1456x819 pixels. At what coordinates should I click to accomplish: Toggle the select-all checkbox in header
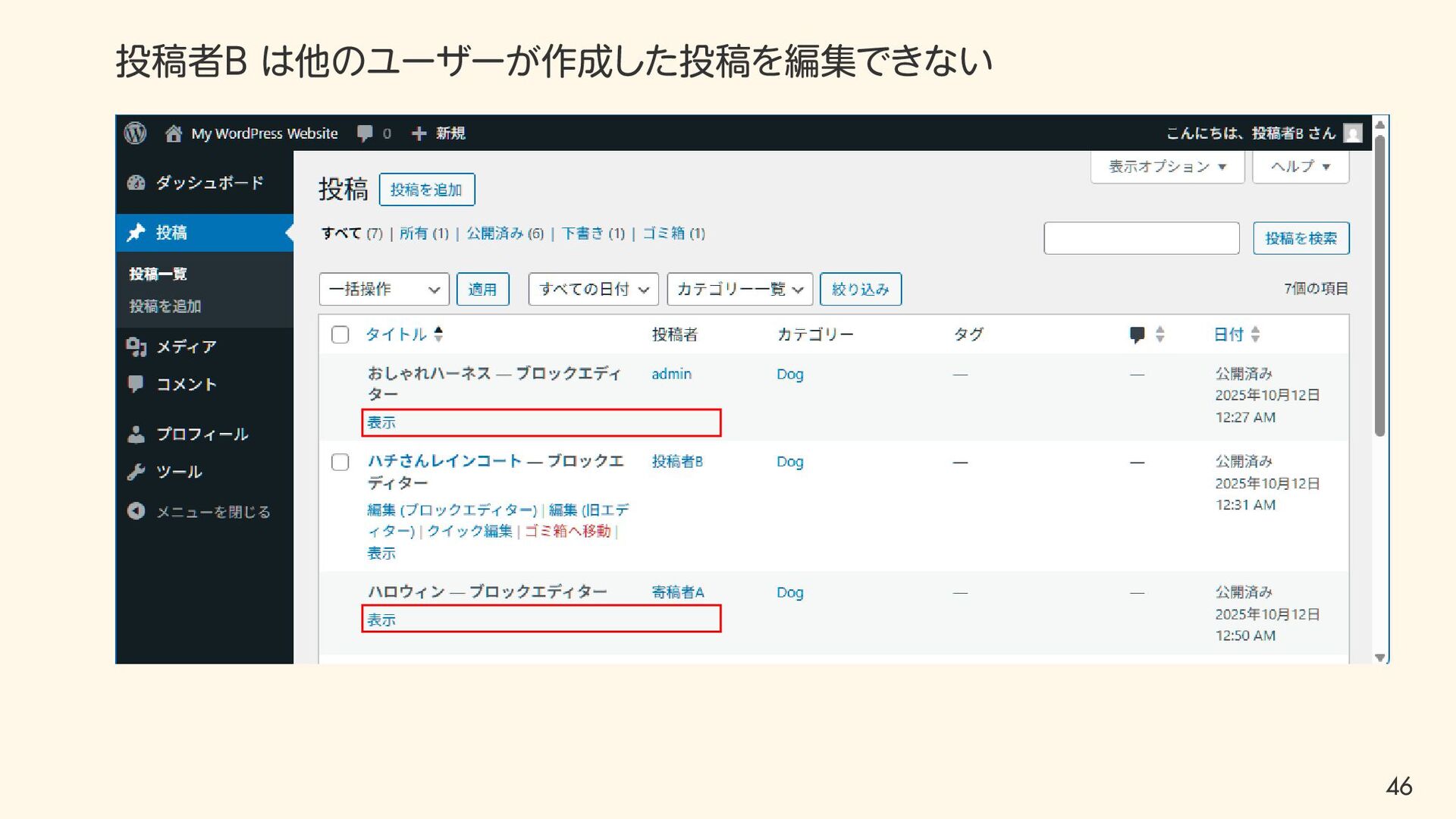[340, 334]
